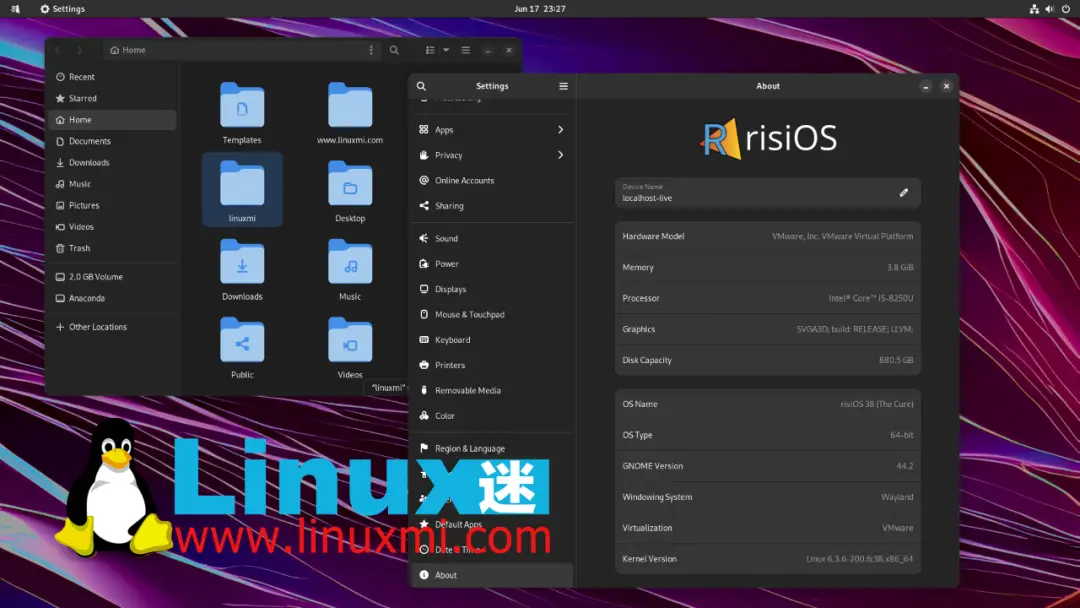The width and height of the screenshot is (1080, 608).
Task: Open Documents in Files sidebar
Action: tap(112, 141)
